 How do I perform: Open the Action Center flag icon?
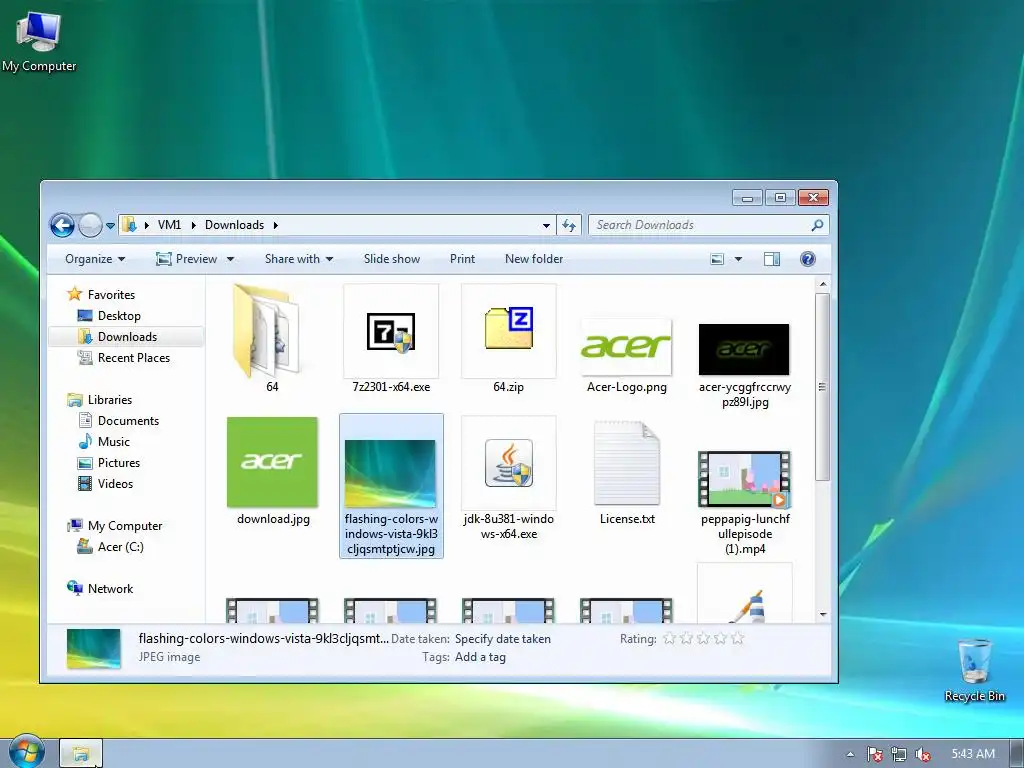874,754
